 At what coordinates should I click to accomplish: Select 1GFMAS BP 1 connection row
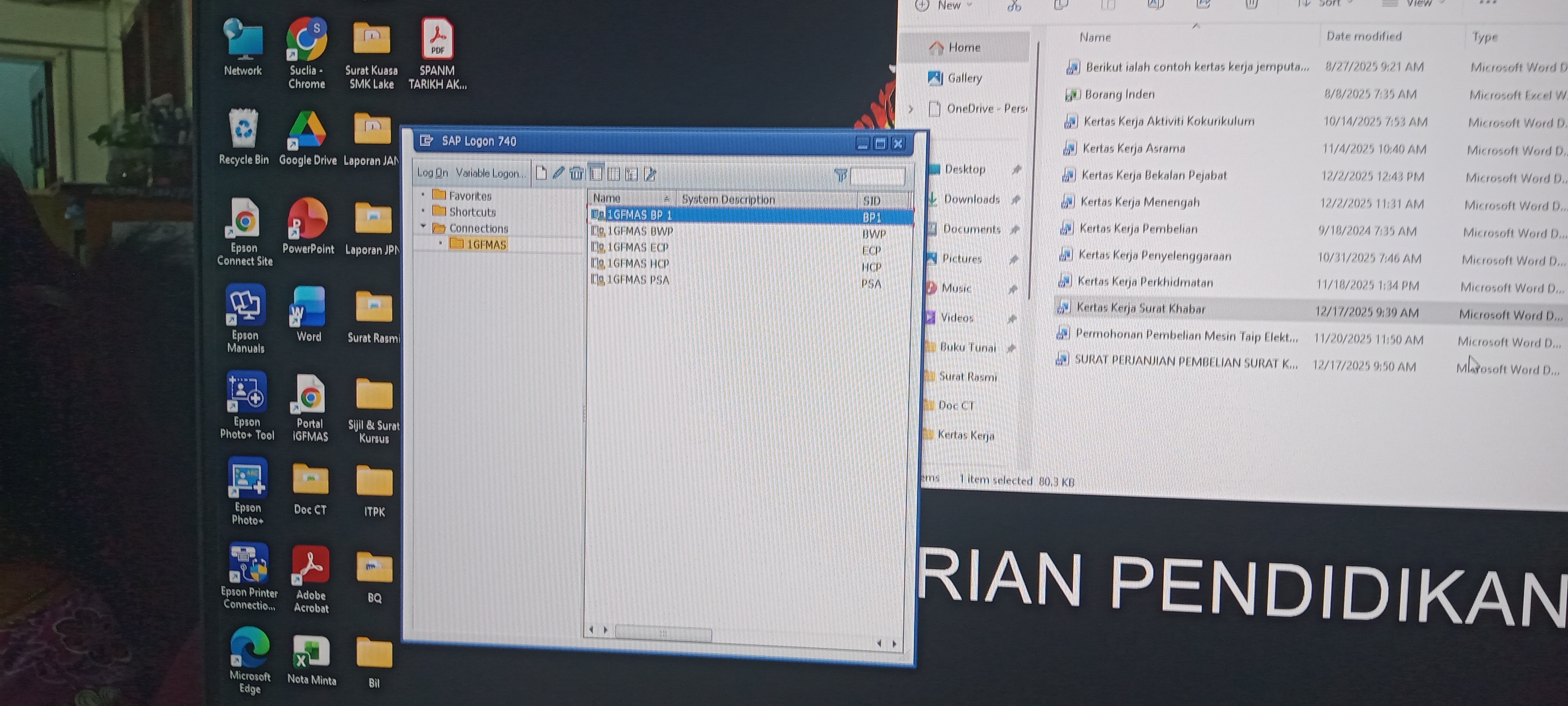point(751,216)
